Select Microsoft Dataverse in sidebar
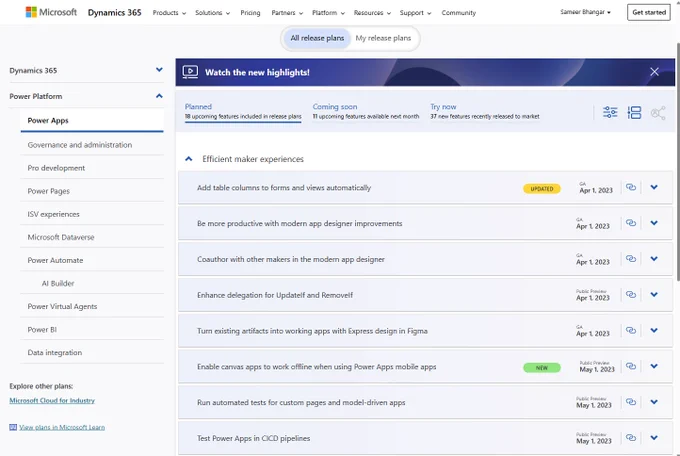Screen dimensions: 680x456 (x=92, y=237)
